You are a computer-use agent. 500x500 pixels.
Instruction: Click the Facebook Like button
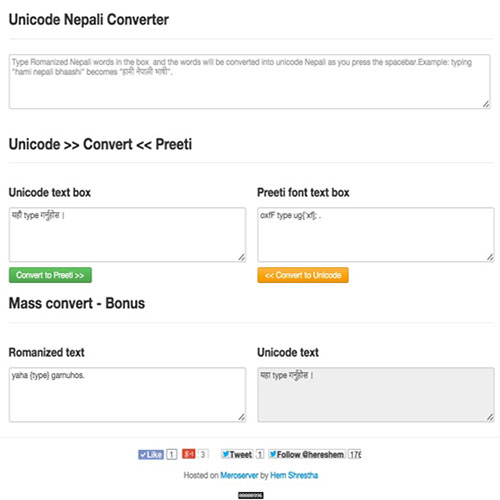pos(151,454)
